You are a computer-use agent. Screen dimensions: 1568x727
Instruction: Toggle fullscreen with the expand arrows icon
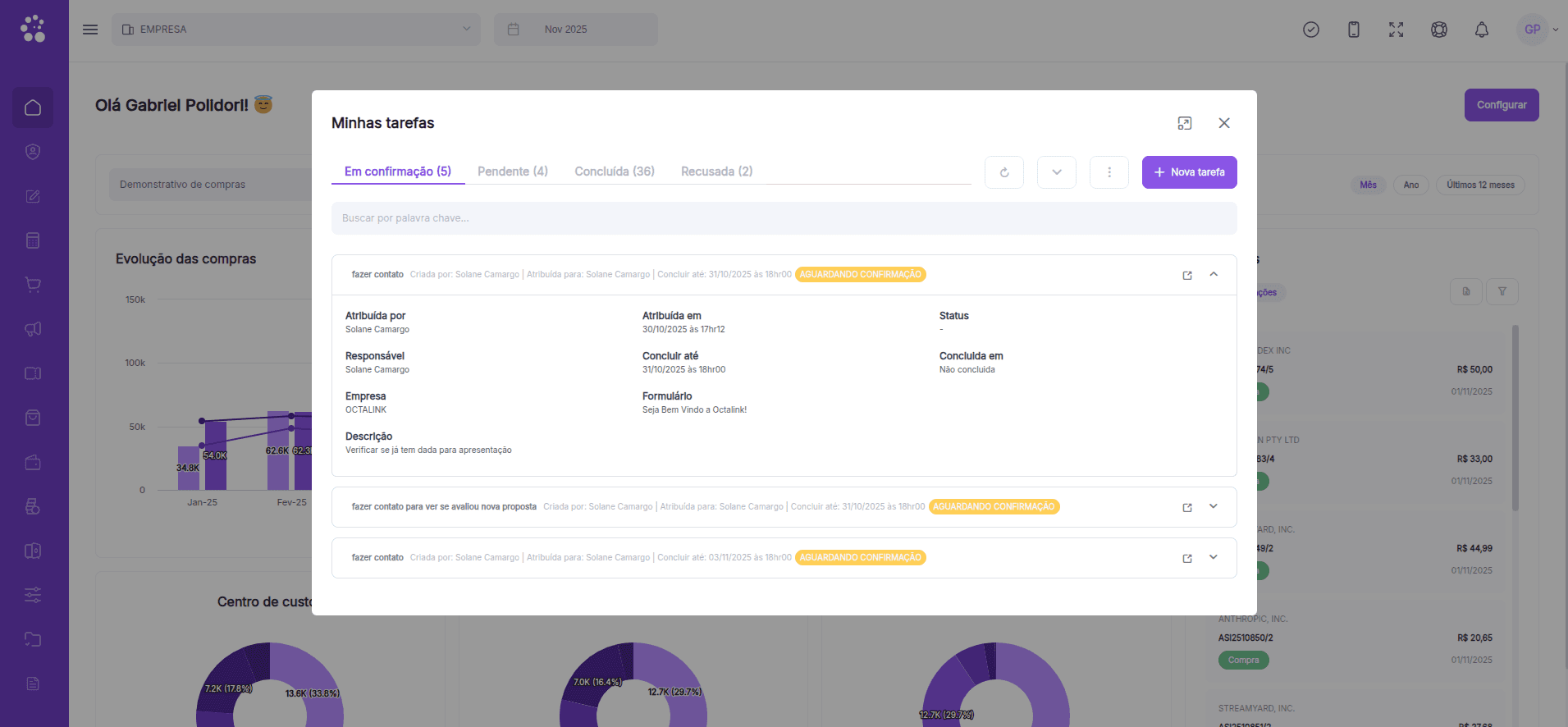pos(1397,30)
